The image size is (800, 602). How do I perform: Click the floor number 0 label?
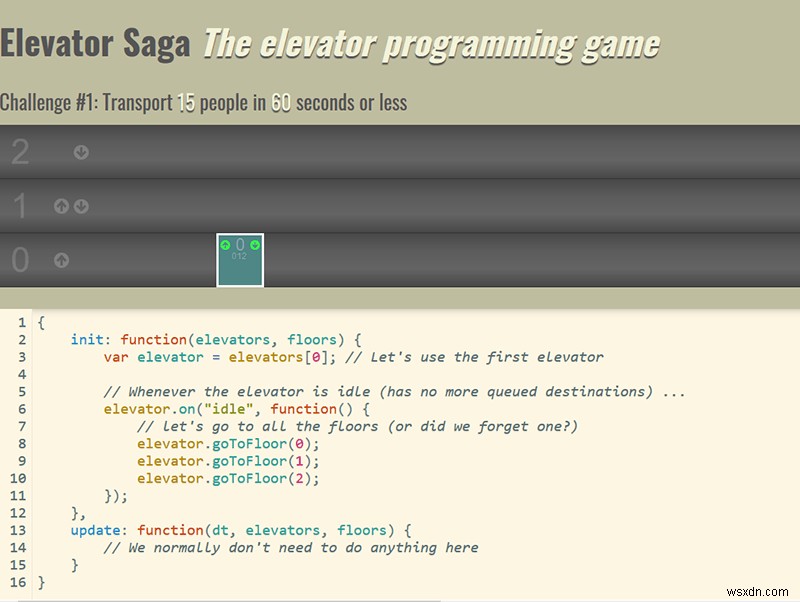[20, 260]
